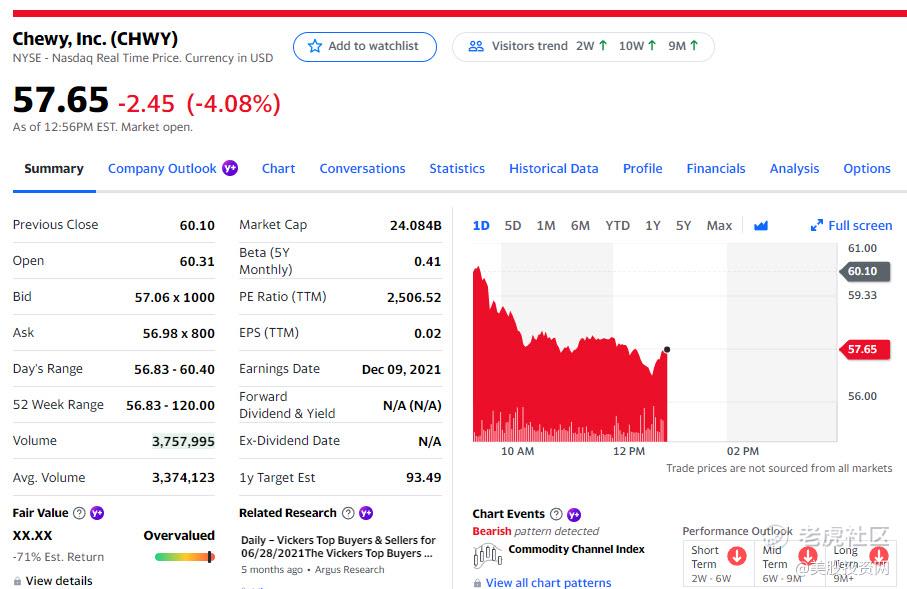Click the Related Research help question mark

pos(348,513)
